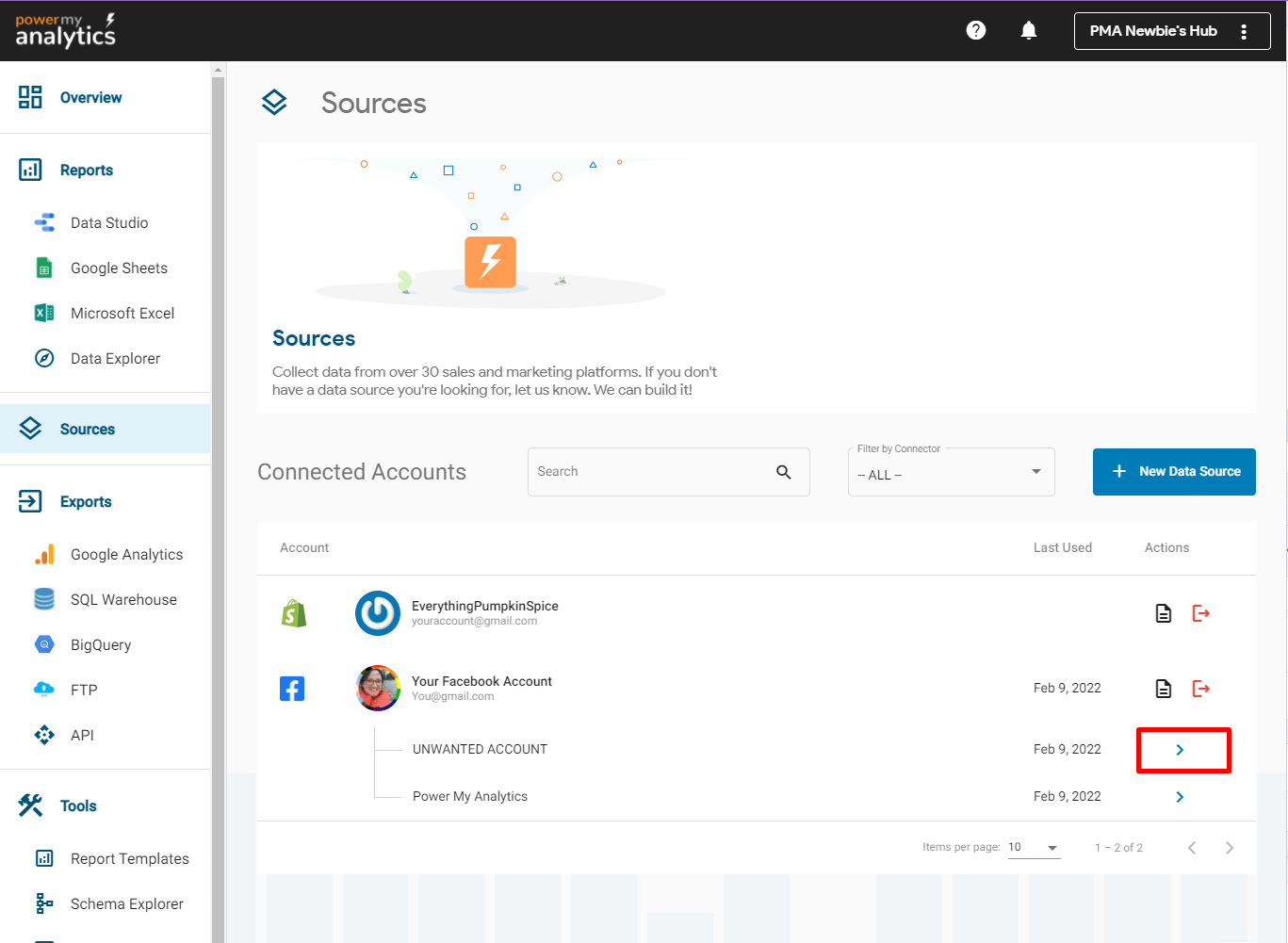
Task: Open Schema Explorer tool
Action: tap(127, 903)
